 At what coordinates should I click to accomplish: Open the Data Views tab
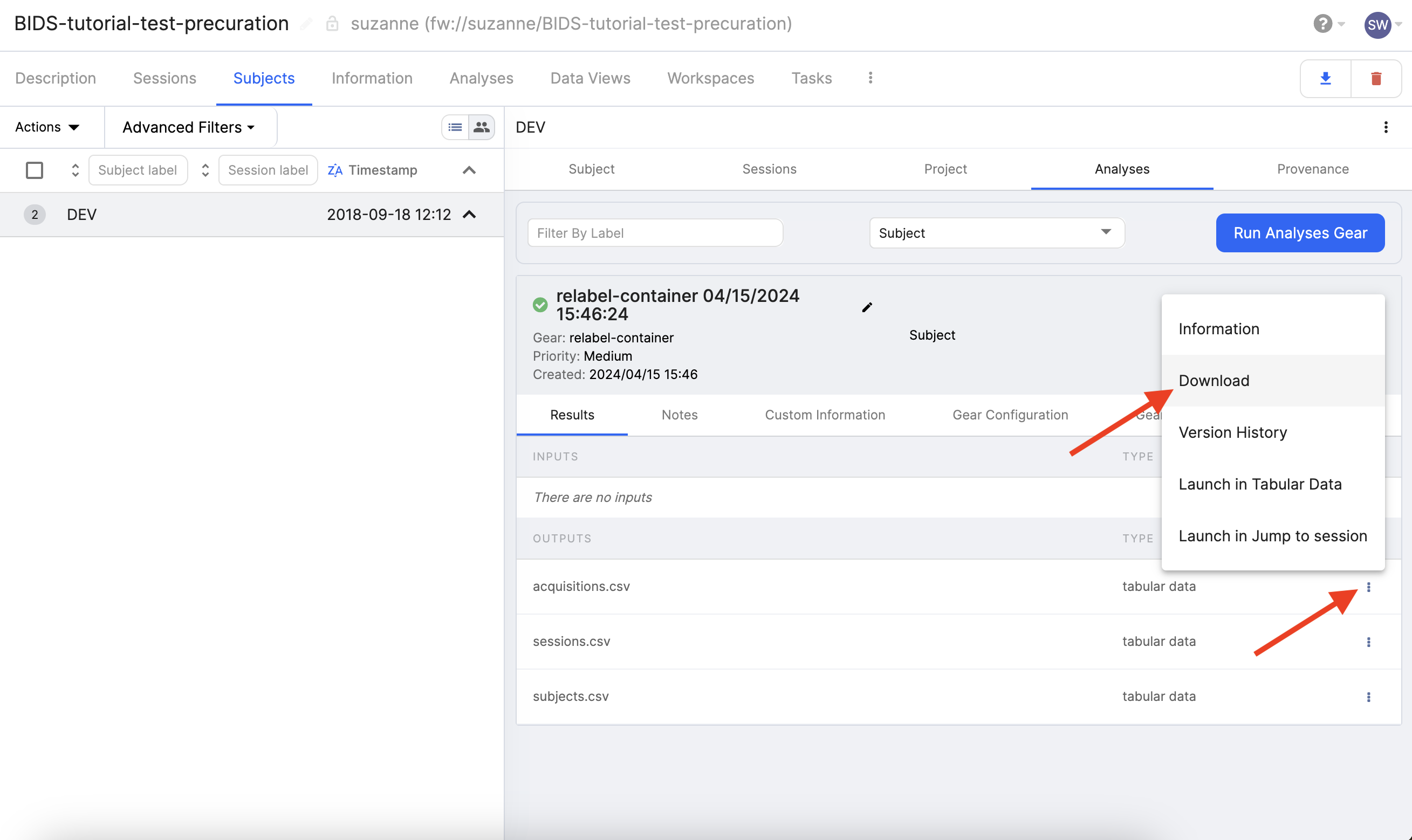[x=590, y=78]
